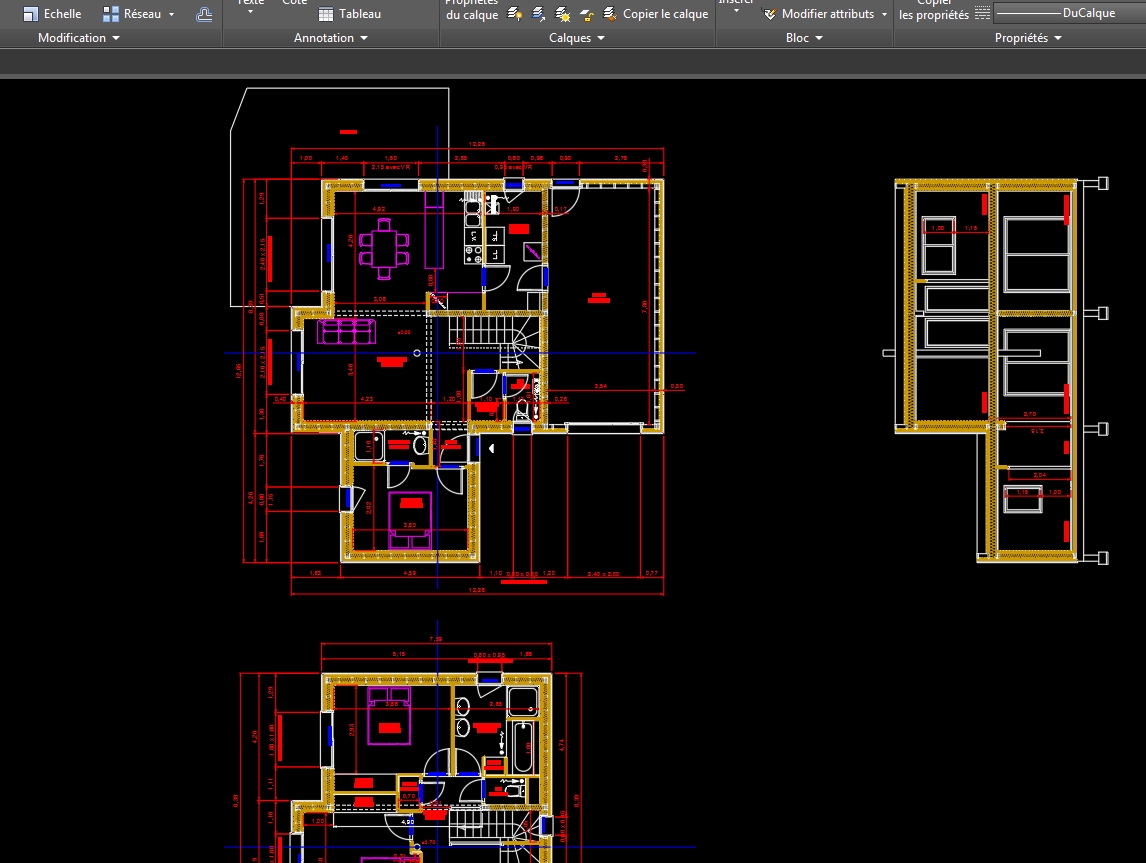Viewport: 1146px width, 863px height.
Task: Click the "5,15" dimension text
Action: [x=399, y=654]
